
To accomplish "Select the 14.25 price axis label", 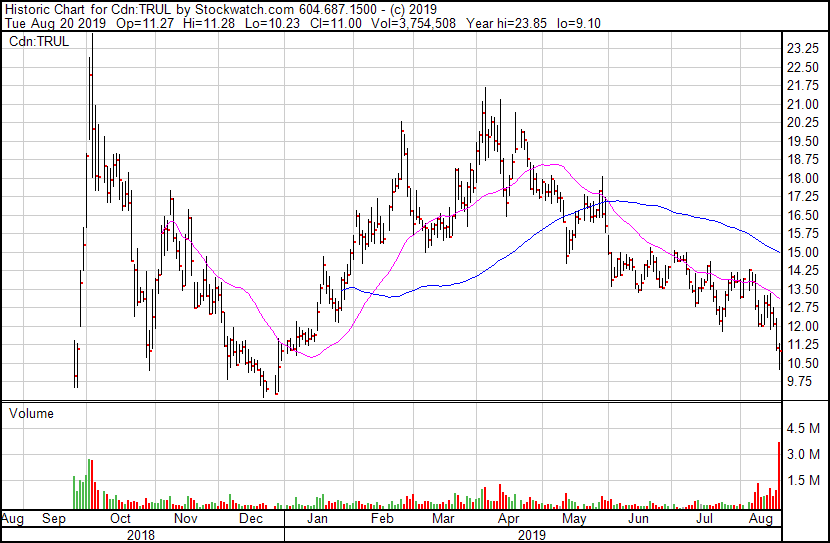I will 803,271.
